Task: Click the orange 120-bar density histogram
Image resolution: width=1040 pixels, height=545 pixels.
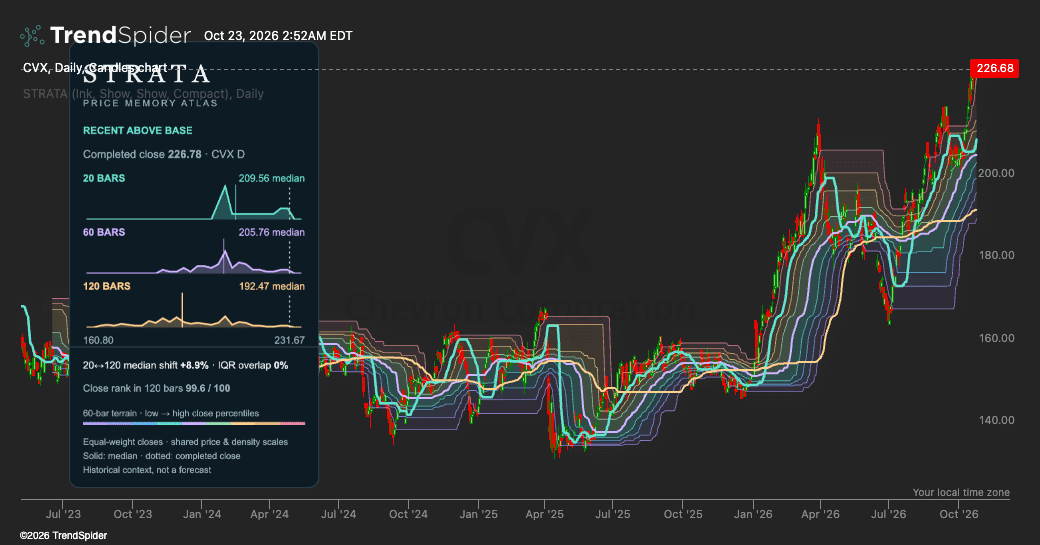Action: click(x=194, y=311)
